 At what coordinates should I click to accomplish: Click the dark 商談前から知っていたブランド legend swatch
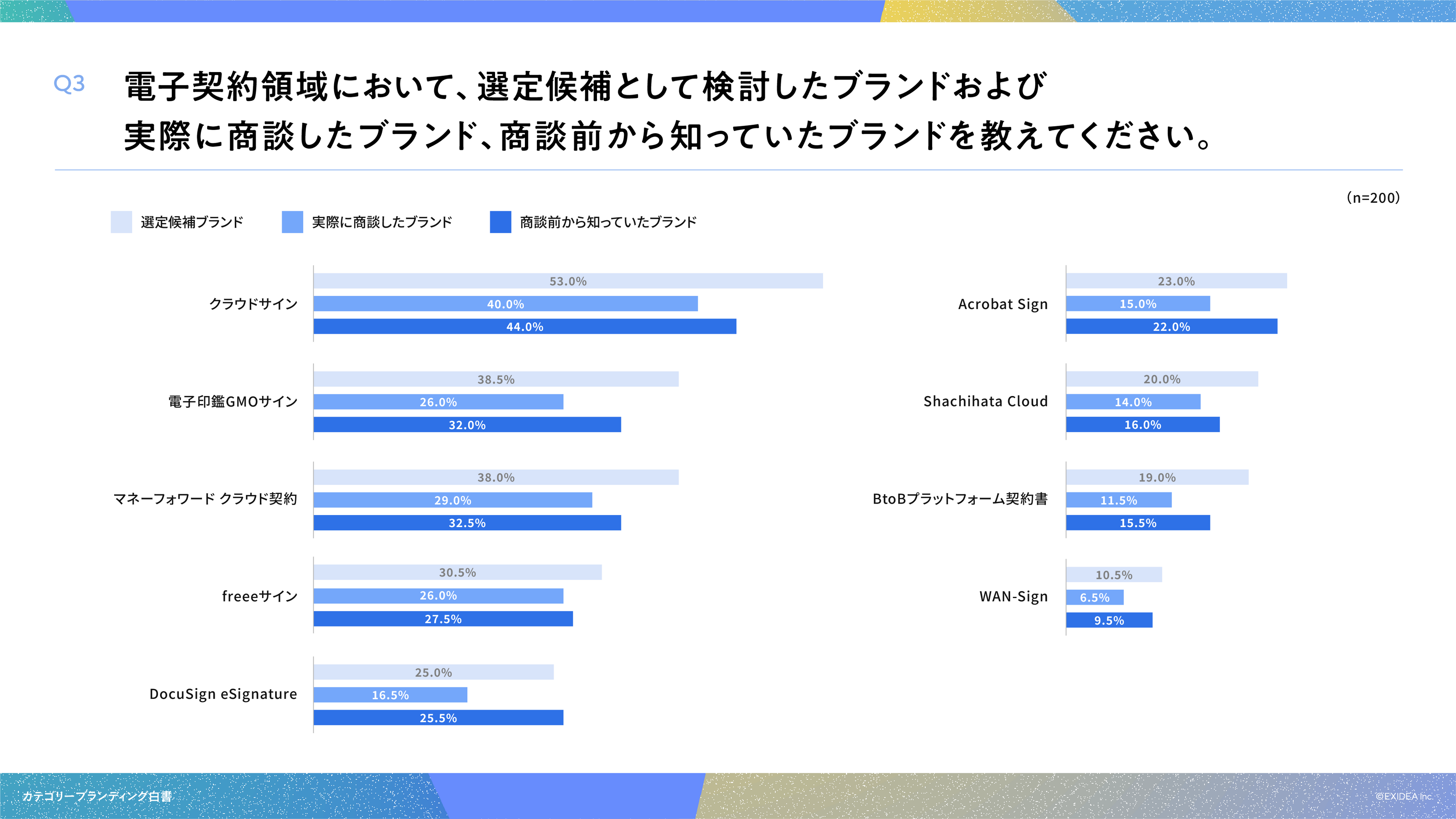(x=500, y=222)
